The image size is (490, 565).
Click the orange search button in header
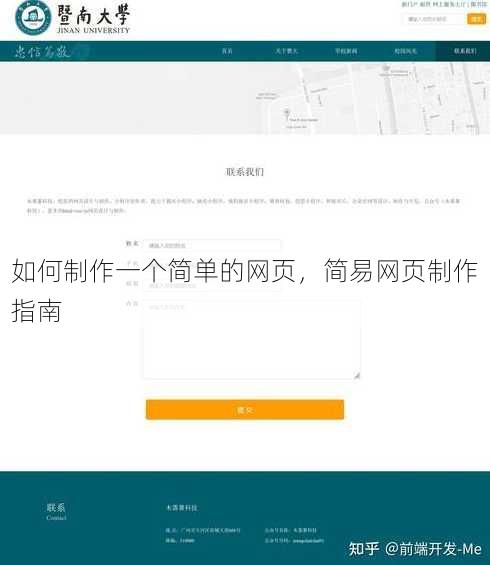(x=477, y=19)
